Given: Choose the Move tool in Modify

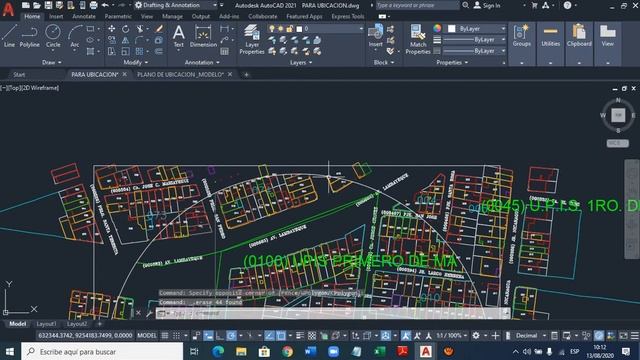Looking at the screenshot, I should pos(111,29).
